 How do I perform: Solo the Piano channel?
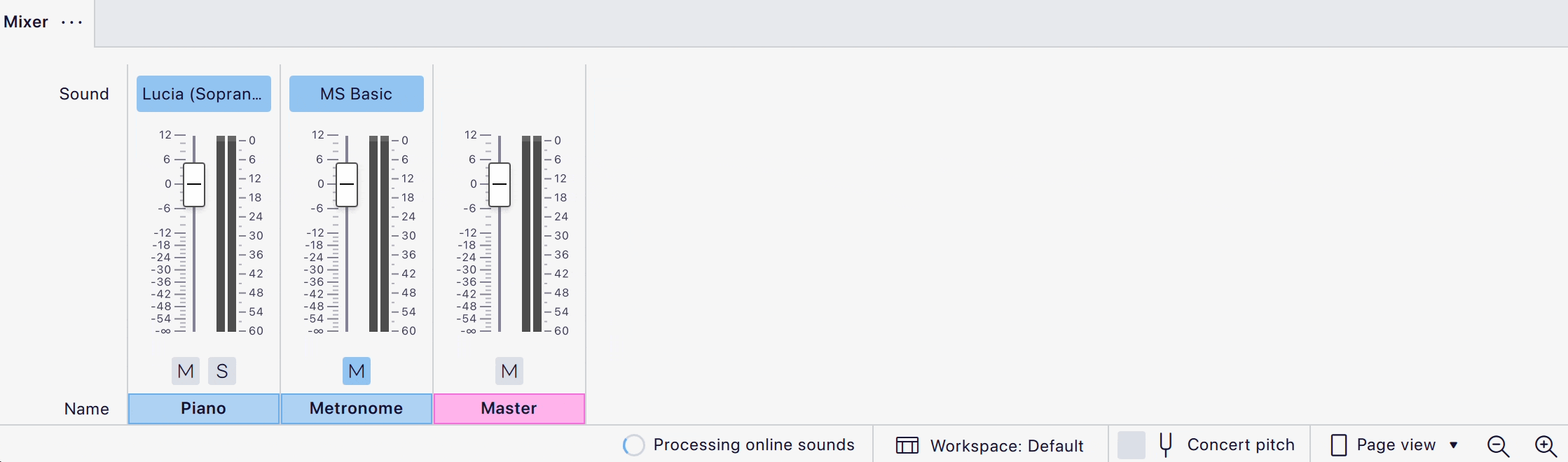coord(222,371)
